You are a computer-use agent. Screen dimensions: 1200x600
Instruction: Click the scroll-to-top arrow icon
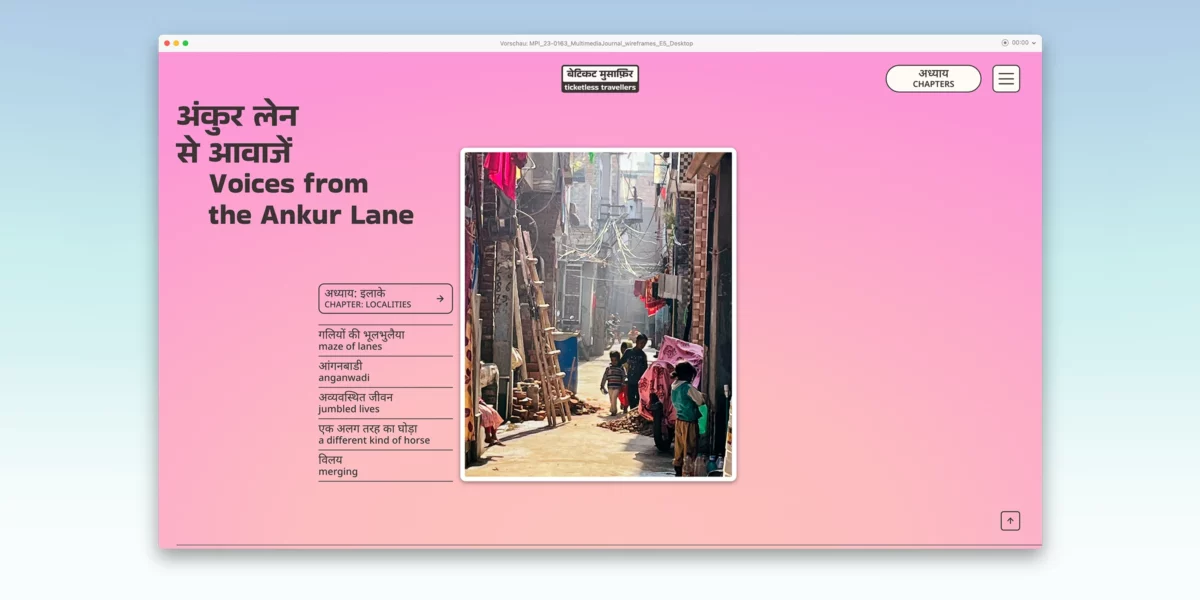(x=1010, y=521)
